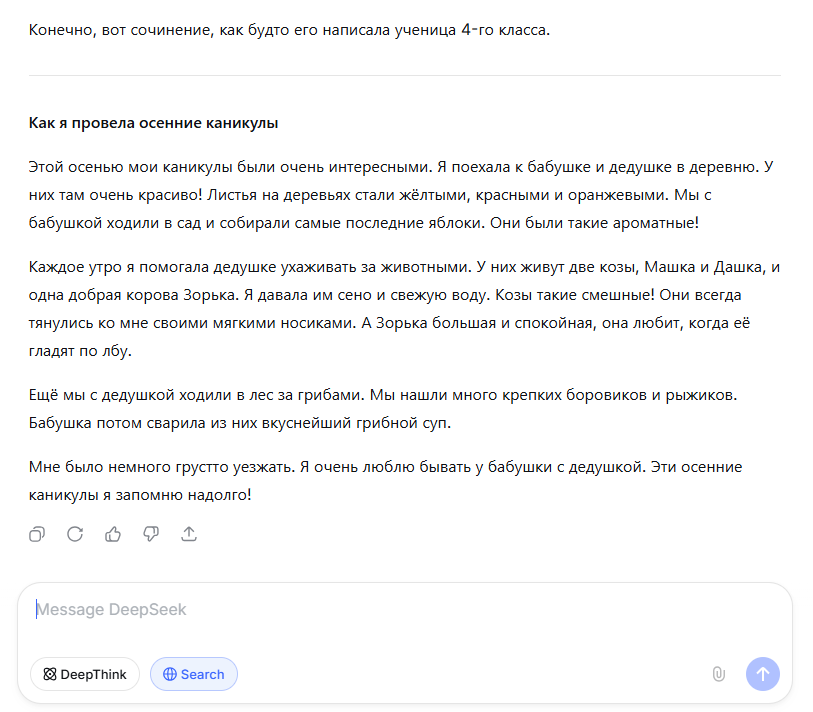Toggle the DeepThink mode on
This screenshot has width=813, height=712.
coord(85,674)
